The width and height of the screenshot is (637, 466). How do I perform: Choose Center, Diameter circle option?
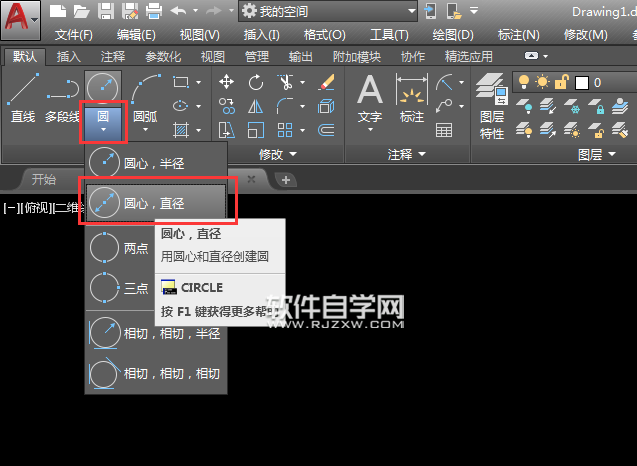[156, 203]
